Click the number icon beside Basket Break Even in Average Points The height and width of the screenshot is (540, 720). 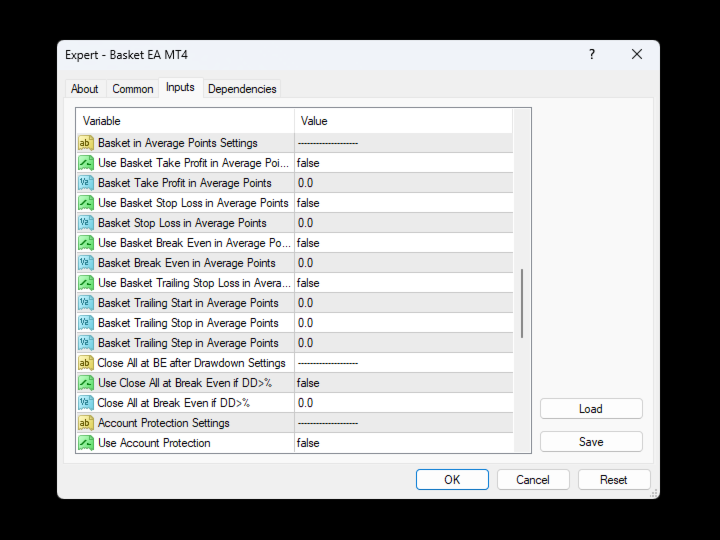click(x=86, y=263)
